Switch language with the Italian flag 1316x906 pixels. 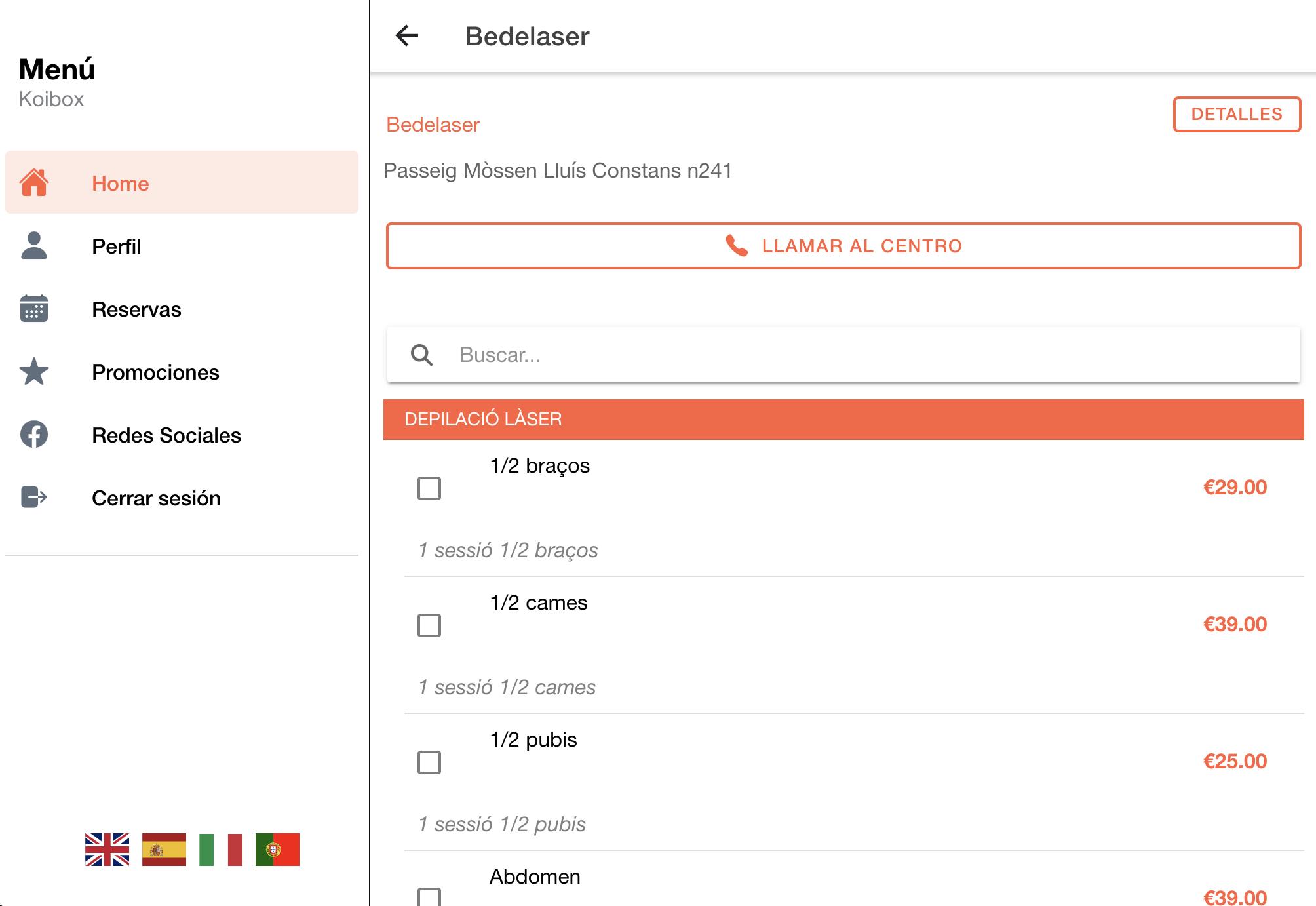click(x=221, y=850)
